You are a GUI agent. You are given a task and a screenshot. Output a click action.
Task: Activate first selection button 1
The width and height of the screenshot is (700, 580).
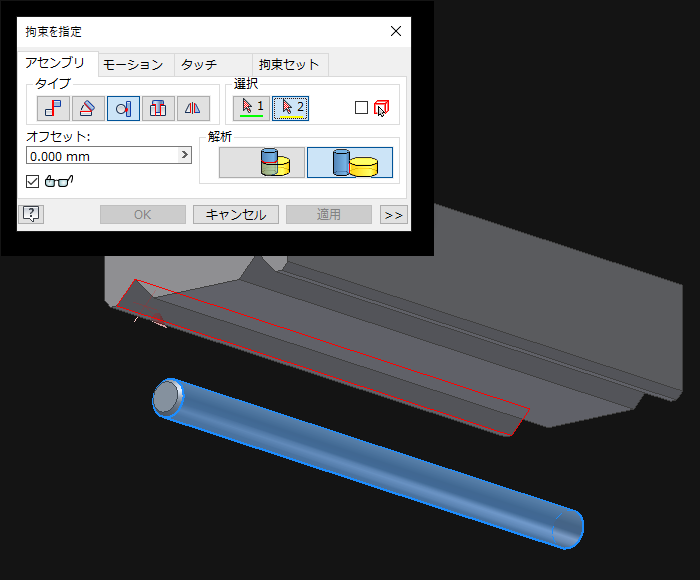[x=251, y=108]
